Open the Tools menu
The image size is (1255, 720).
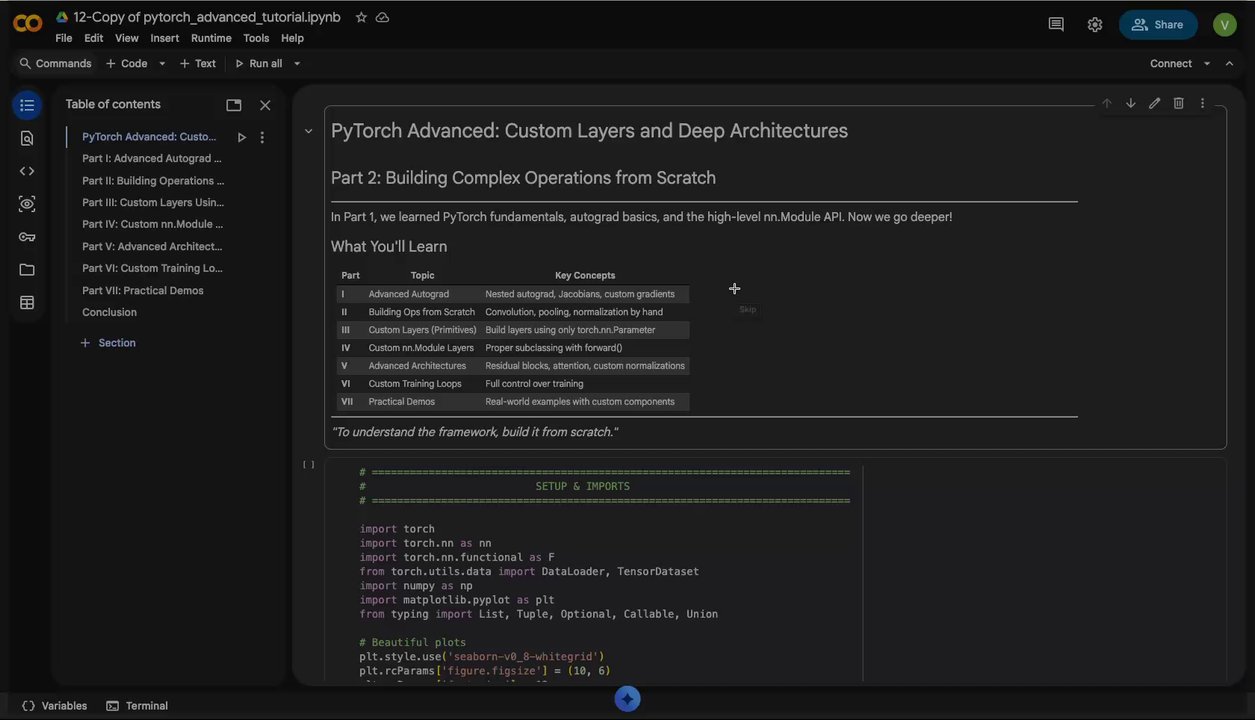click(256, 38)
